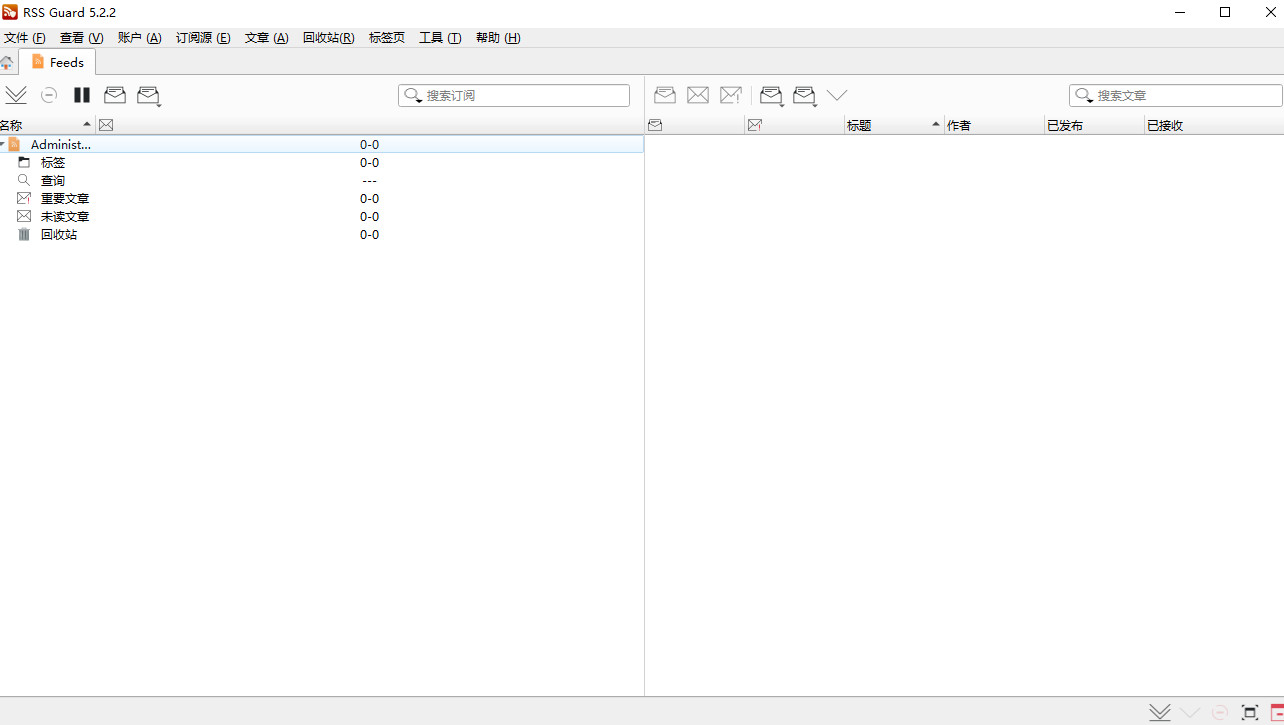Open search options magnifier in 搜索文章 box
The height and width of the screenshot is (725, 1284).
[x=1084, y=95]
